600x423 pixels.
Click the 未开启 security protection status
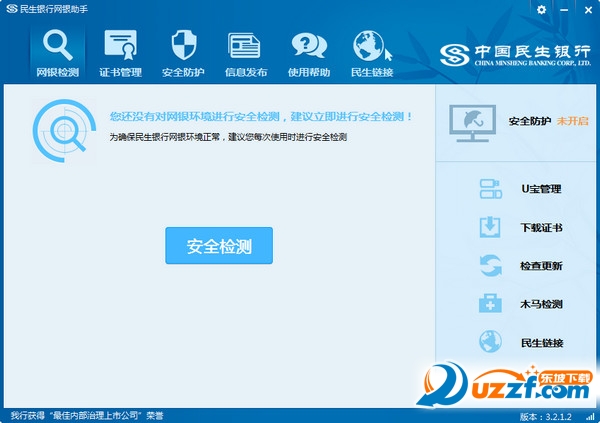(572, 121)
